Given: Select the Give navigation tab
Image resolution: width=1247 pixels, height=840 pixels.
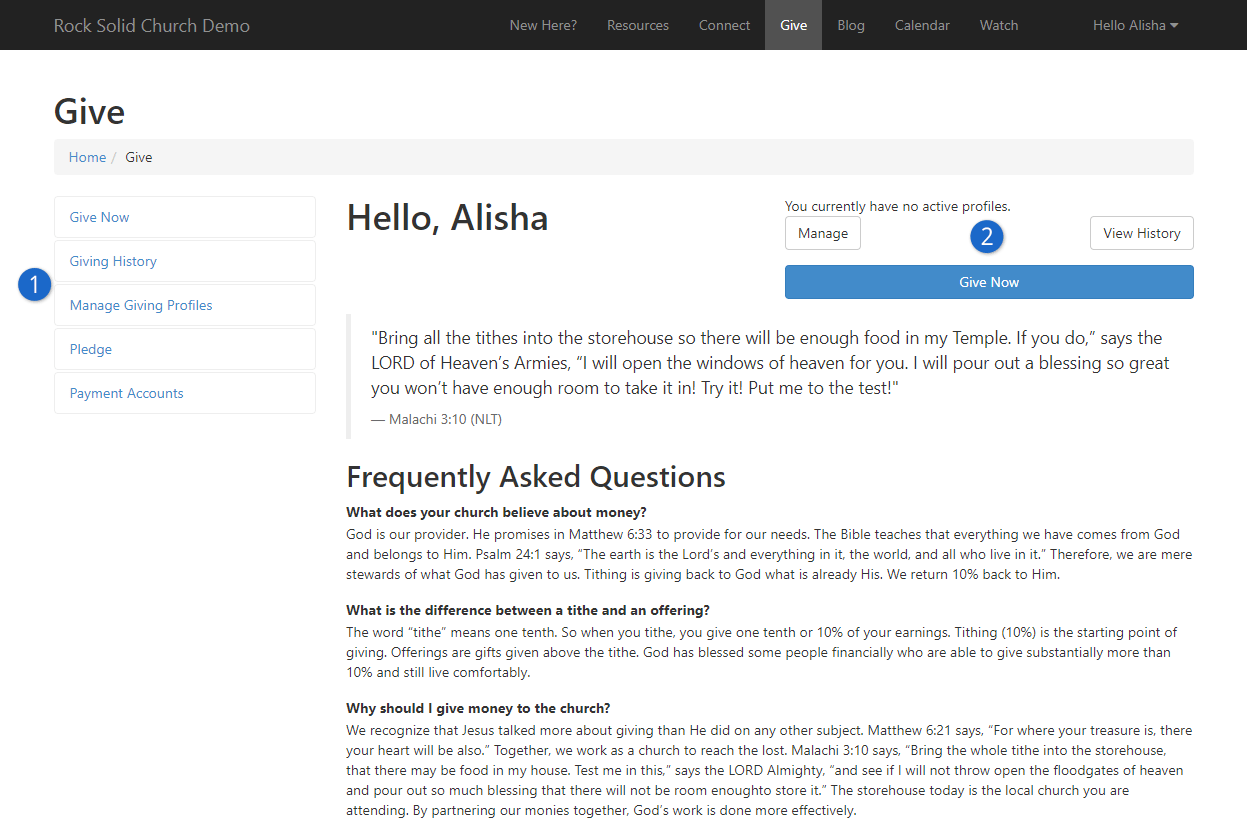Looking at the screenshot, I should 793,25.
